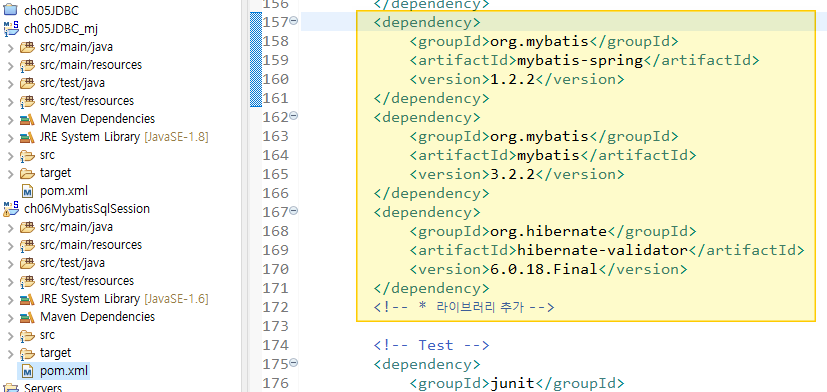Click JRE System Library [JavaSE-1.6] icon
This screenshot has width=827, height=392.
[x=27, y=299]
